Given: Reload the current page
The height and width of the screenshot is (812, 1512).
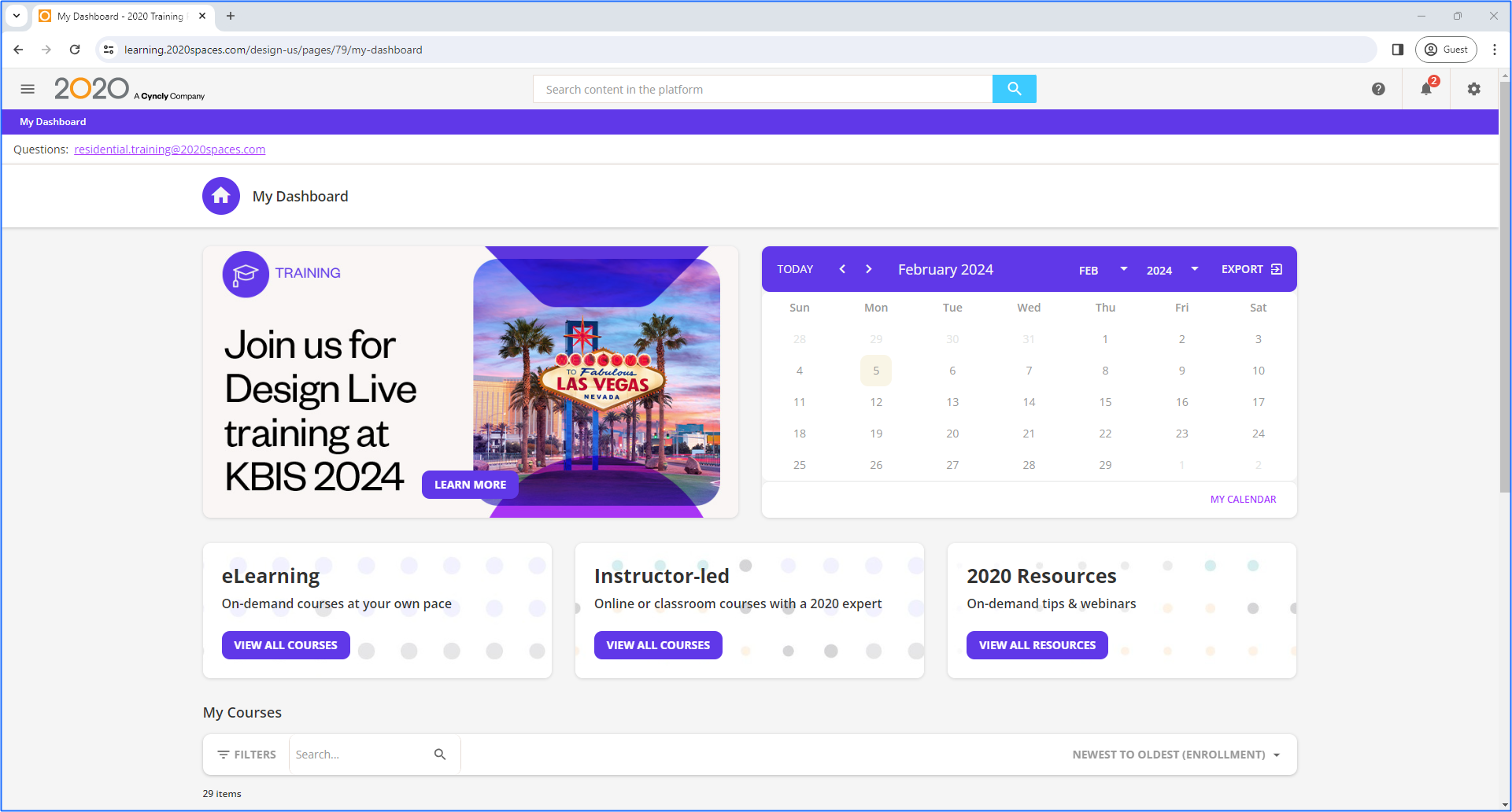Looking at the screenshot, I should (75, 50).
